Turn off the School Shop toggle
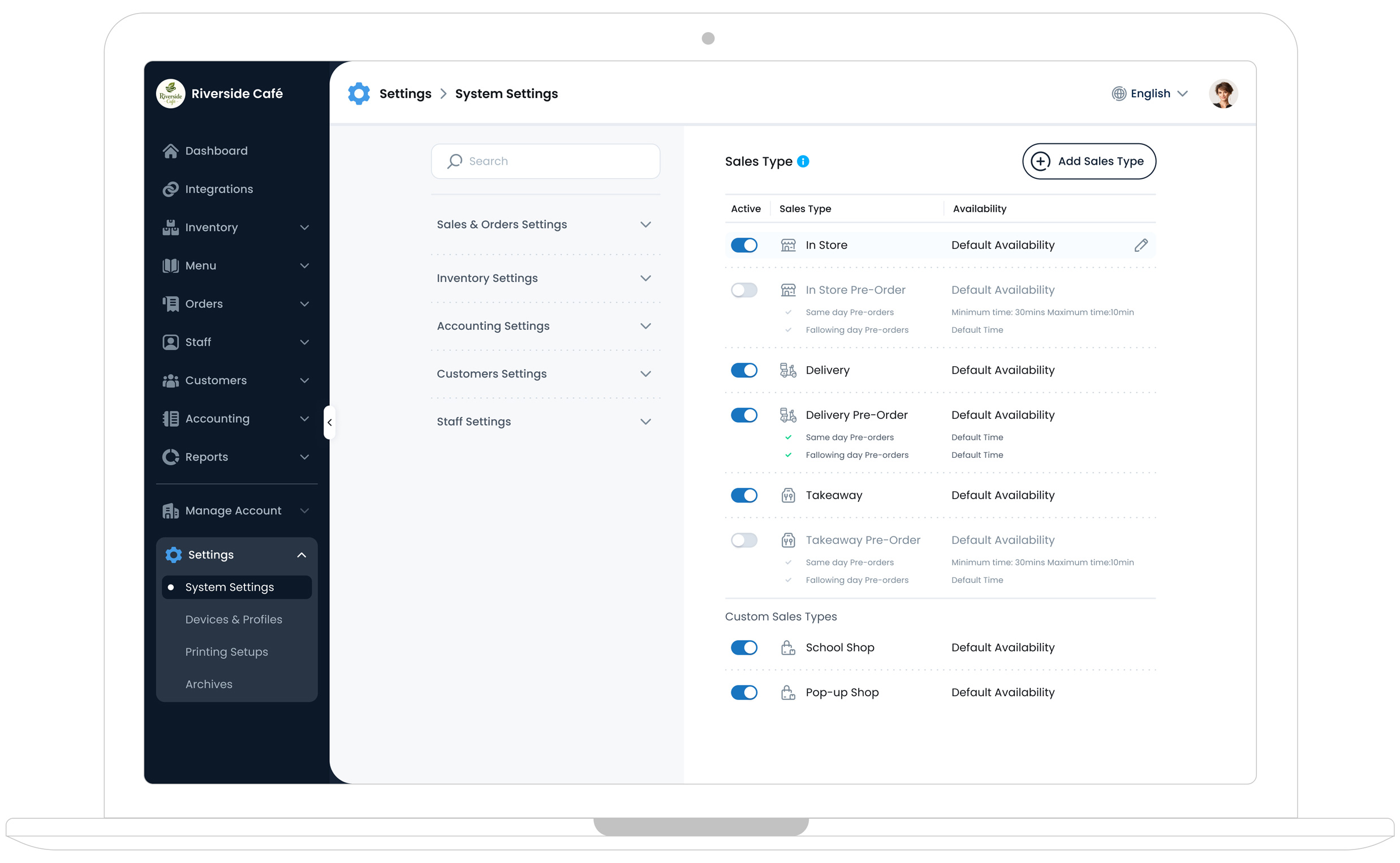The image size is (1400, 863). pyautogui.click(x=744, y=647)
